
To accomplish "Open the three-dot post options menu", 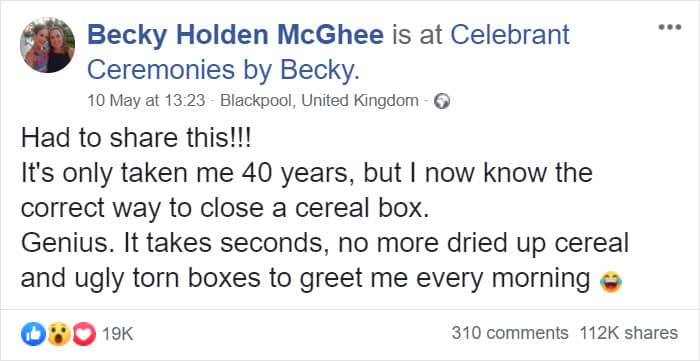I will coord(670,27).
